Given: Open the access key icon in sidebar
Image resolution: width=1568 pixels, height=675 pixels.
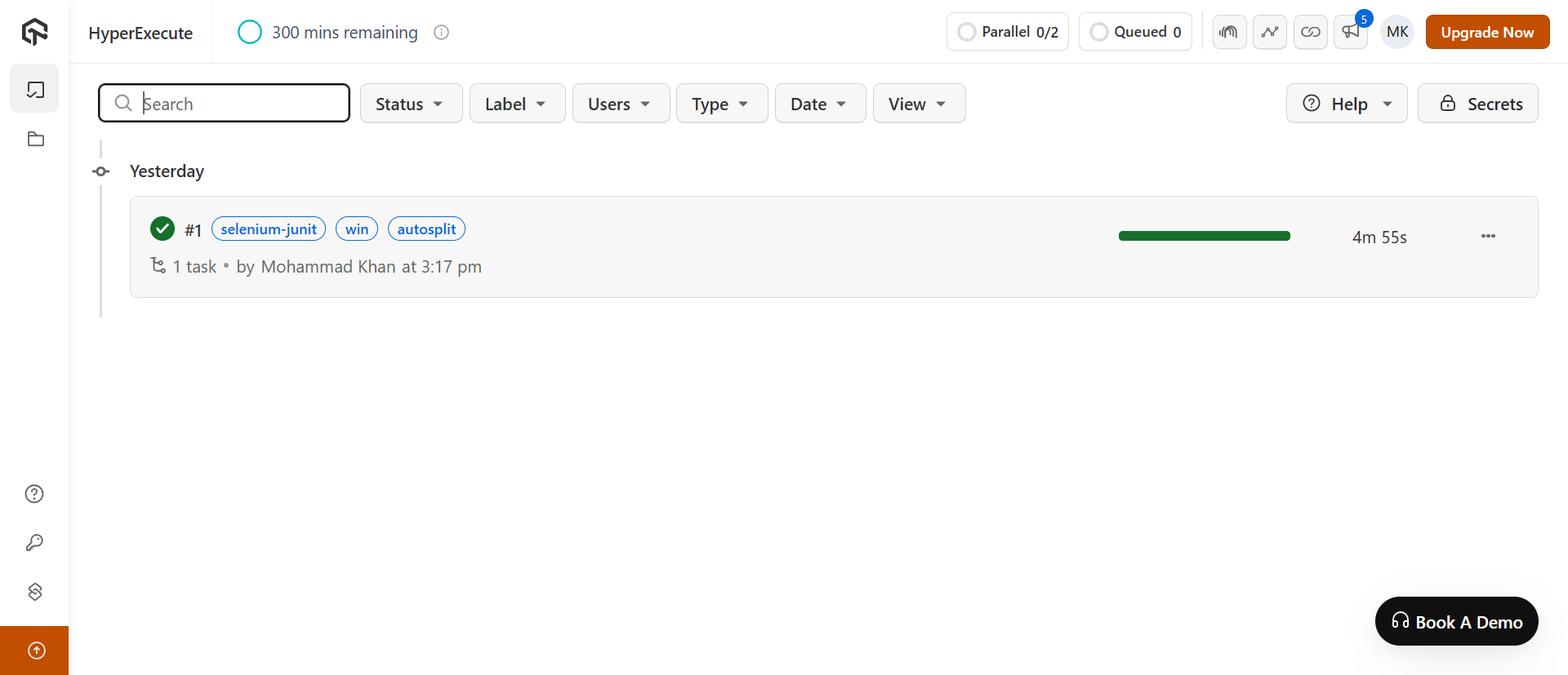Looking at the screenshot, I should point(34,543).
